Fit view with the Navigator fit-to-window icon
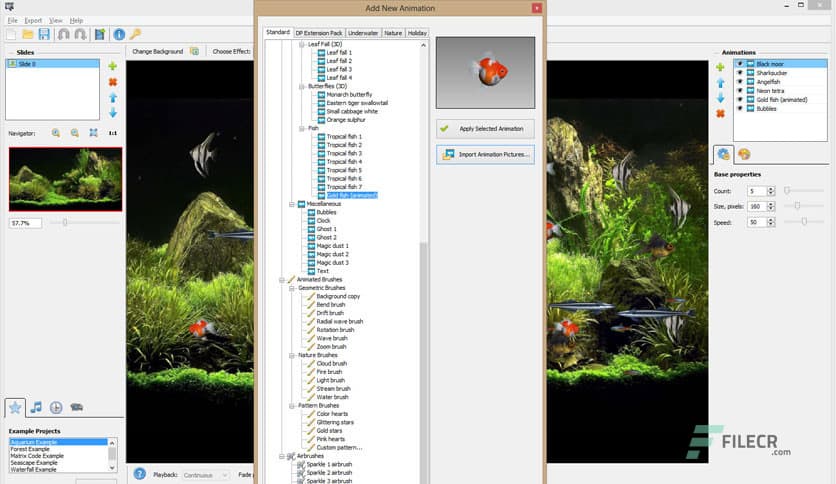Screen dimensions: 836x484 (x=93, y=133)
